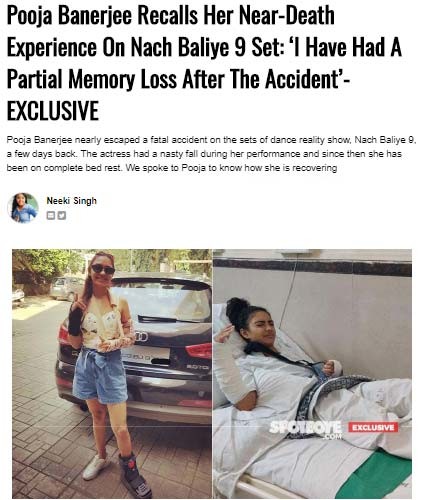Image resolution: width=424 pixels, height=500 pixels.
Task: Click the article summary paragraph text
Action: [211, 154]
